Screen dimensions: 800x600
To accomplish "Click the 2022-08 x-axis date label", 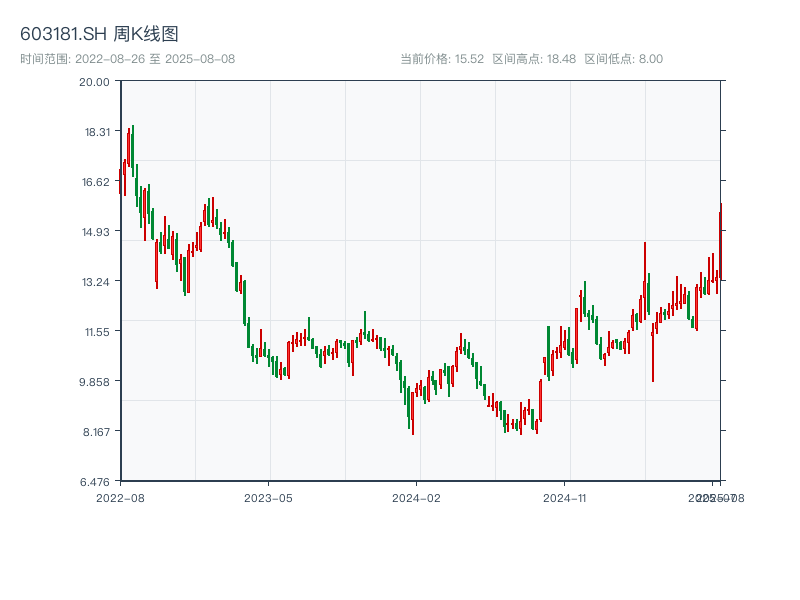I will tap(120, 497).
